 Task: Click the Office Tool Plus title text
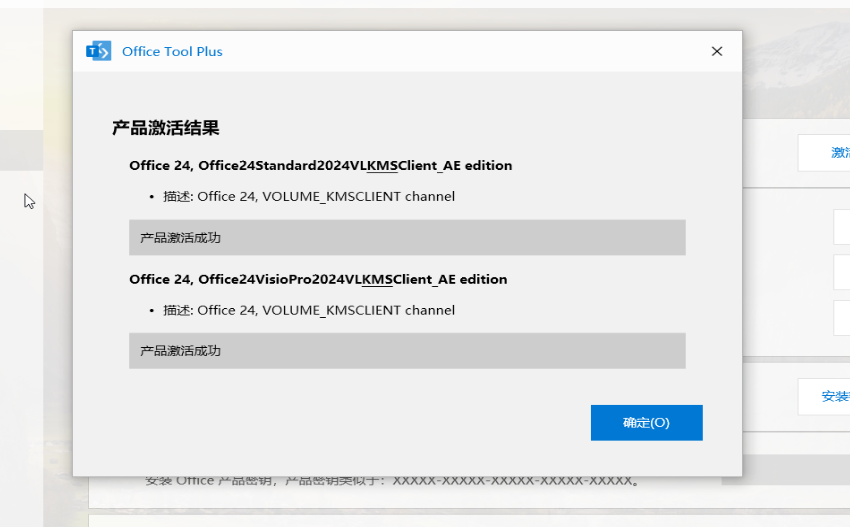(x=172, y=52)
